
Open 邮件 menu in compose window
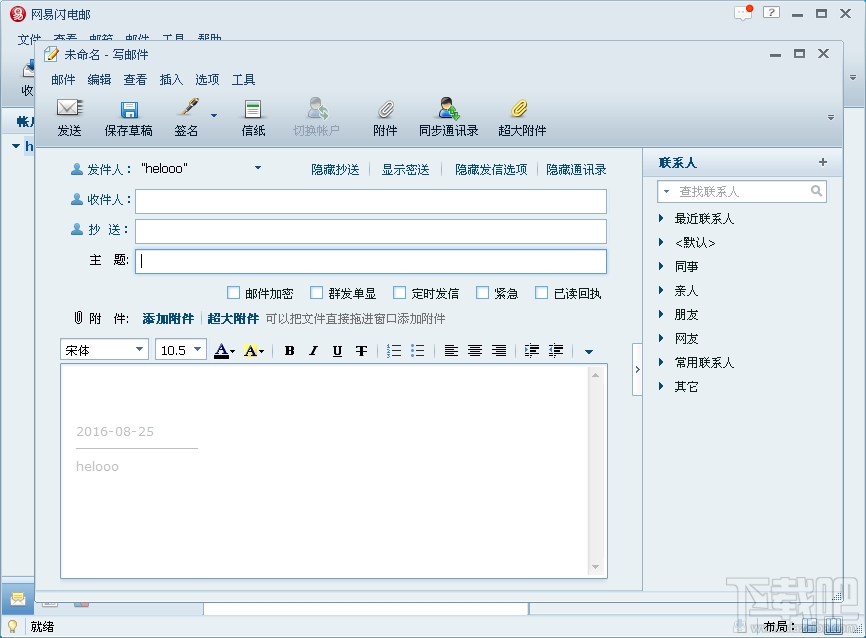63,80
